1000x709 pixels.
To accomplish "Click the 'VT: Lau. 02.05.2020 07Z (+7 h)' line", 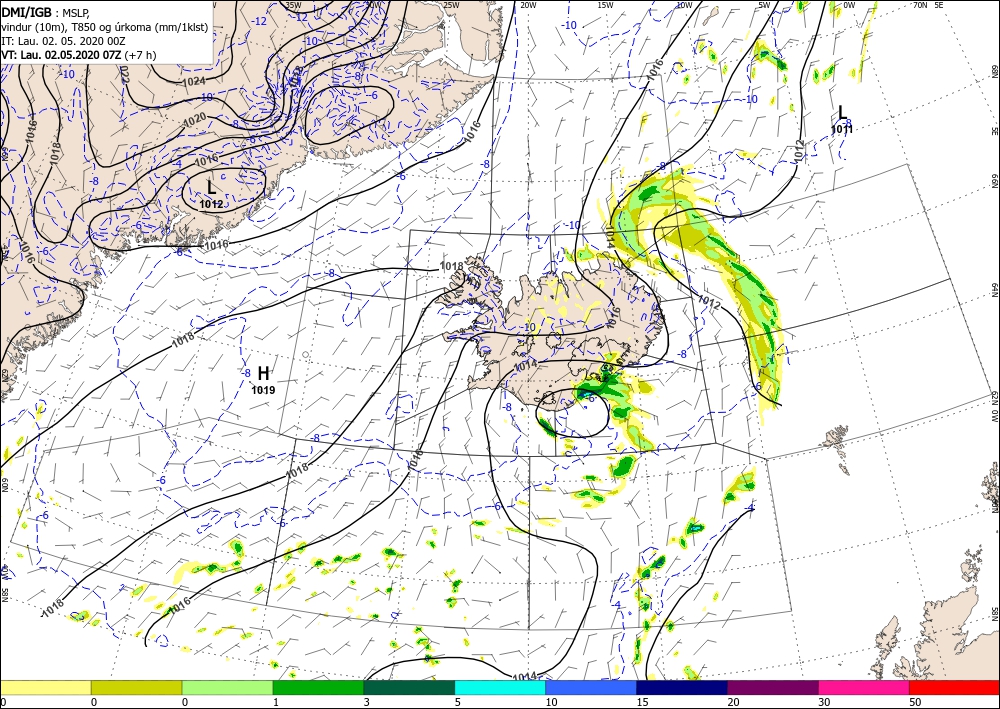I will pyautogui.click(x=78, y=55).
